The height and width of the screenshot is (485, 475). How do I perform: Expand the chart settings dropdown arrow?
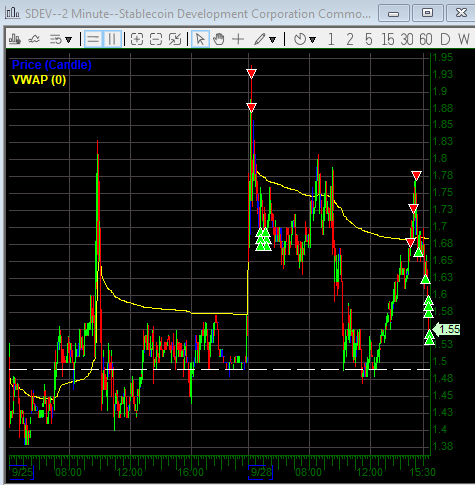(x=69, y=40)
